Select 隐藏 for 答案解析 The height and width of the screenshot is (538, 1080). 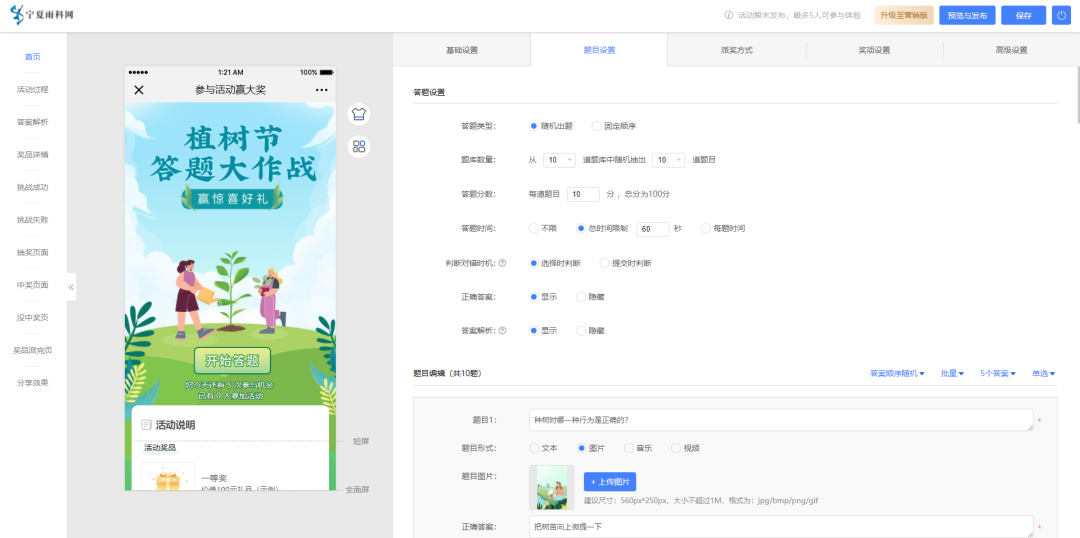(x=581, y=331)
